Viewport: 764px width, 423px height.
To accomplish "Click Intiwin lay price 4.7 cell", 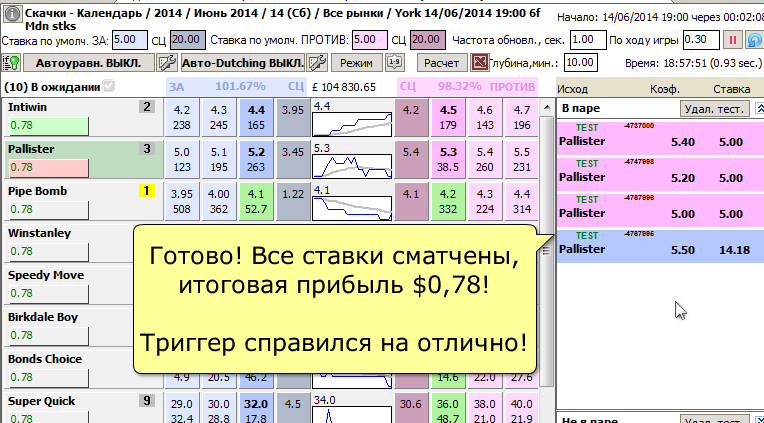I will point(522,117).
